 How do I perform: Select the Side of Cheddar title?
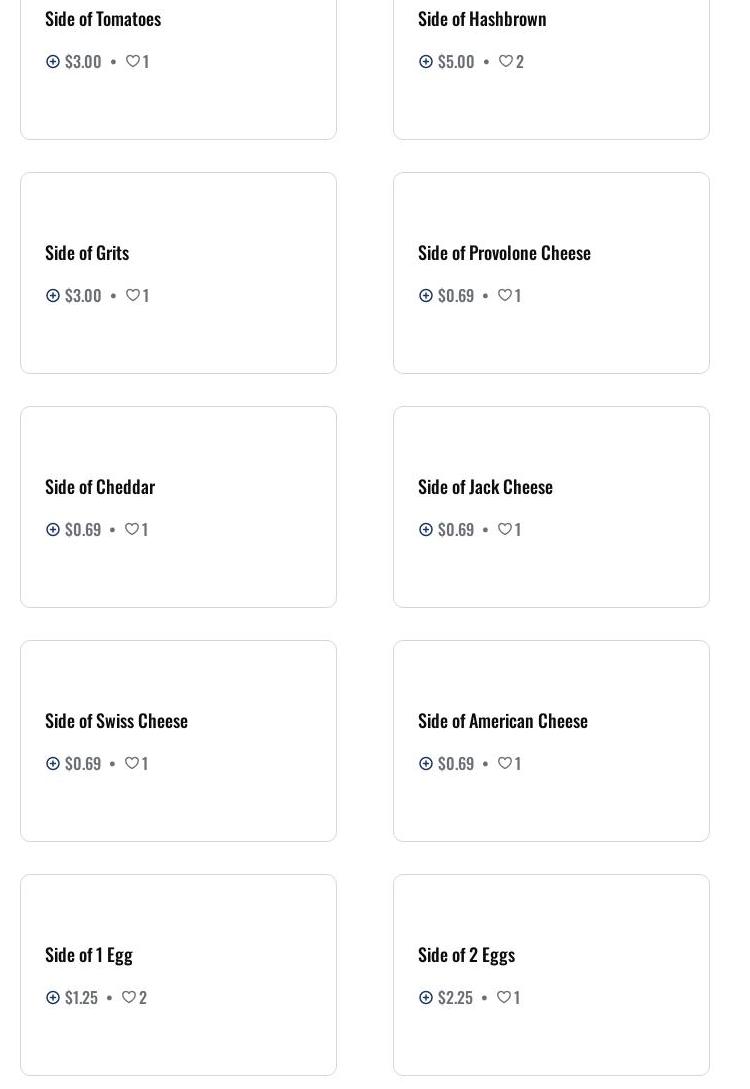point(100,487)
